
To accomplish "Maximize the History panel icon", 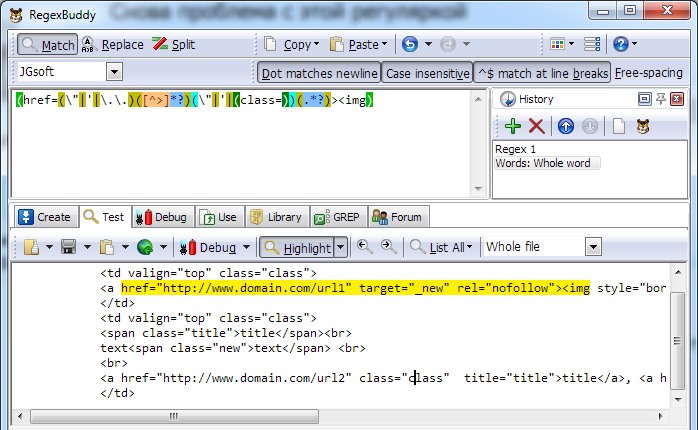I will pos(644,99).
